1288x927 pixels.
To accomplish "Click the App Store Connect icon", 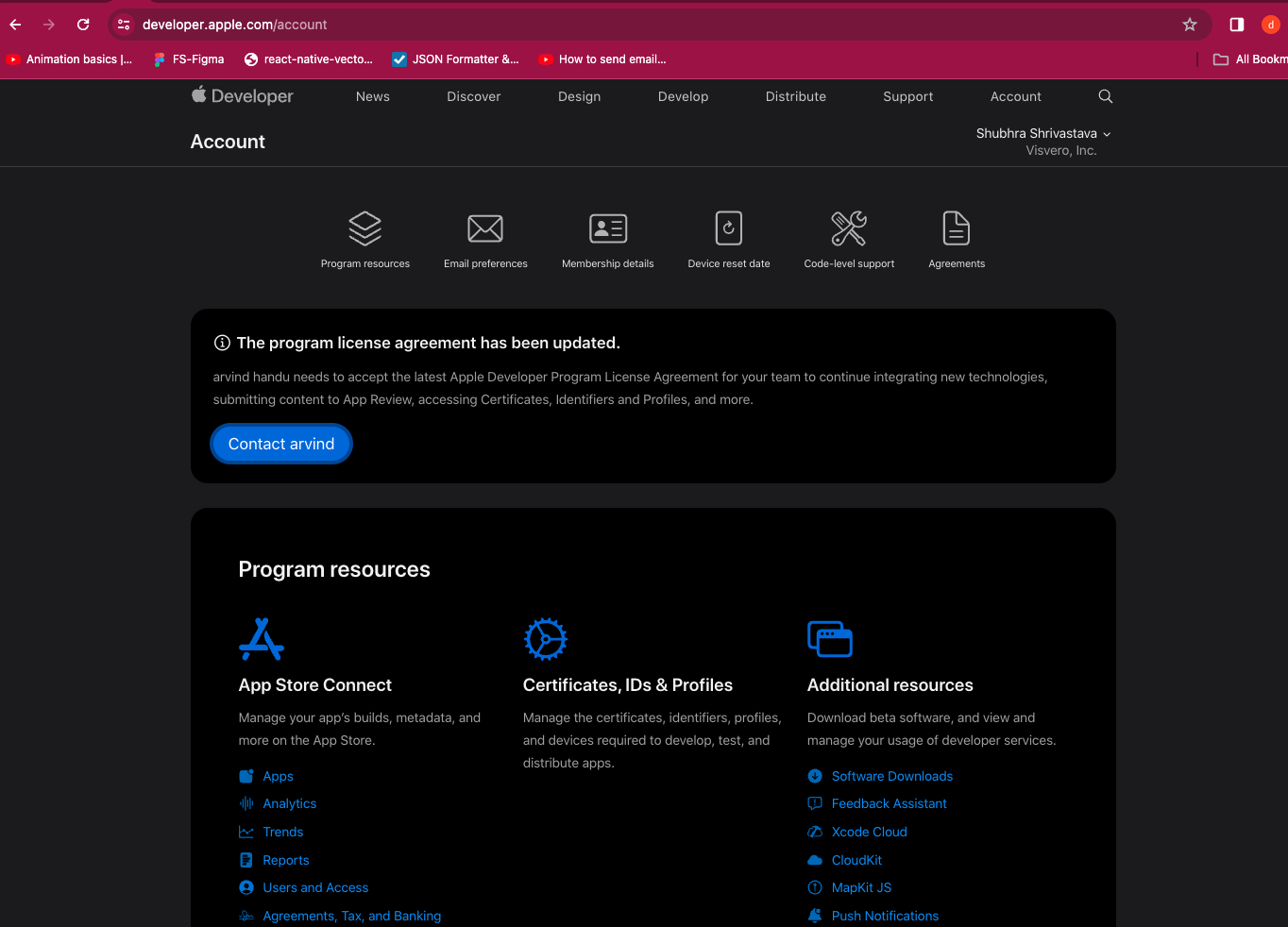I will click(x=262, y=639).
